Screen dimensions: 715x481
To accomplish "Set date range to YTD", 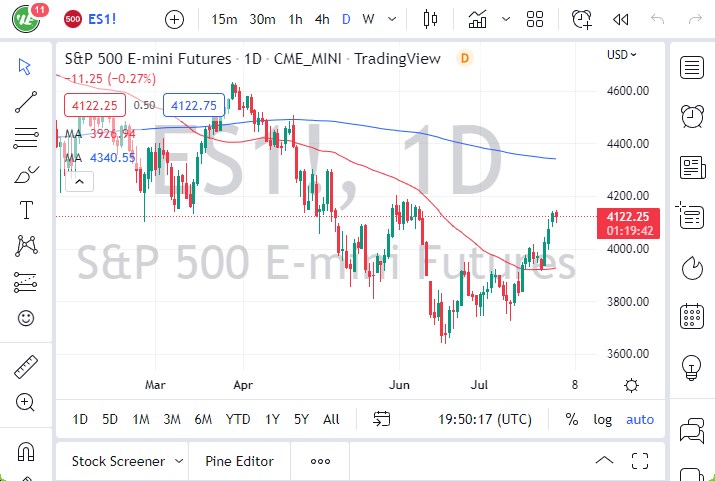I will (x=238, y=419).
